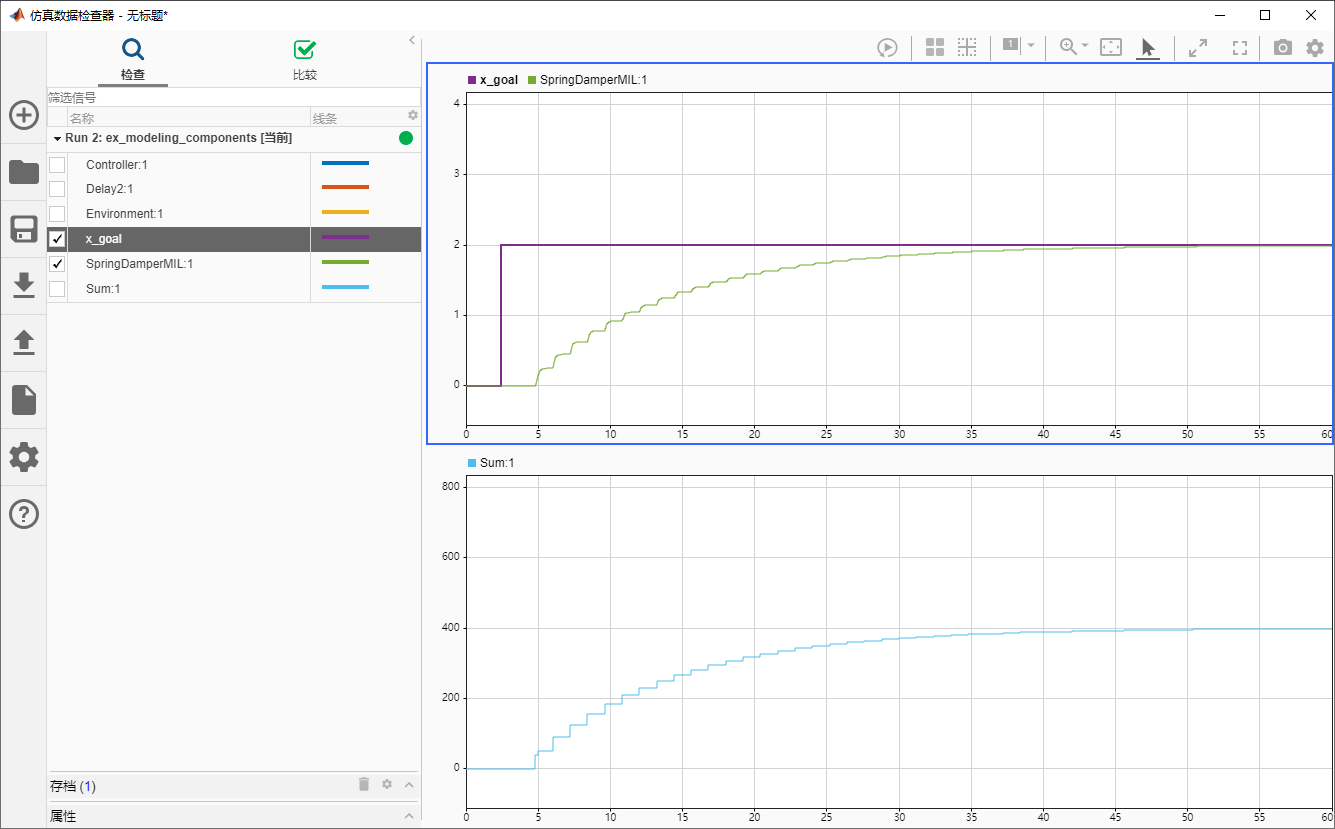Viewport: 1335px width, 829px height.
Task: Select the Controller:1 signal row name
Action: pyautogui.click(x=117, y=164)
